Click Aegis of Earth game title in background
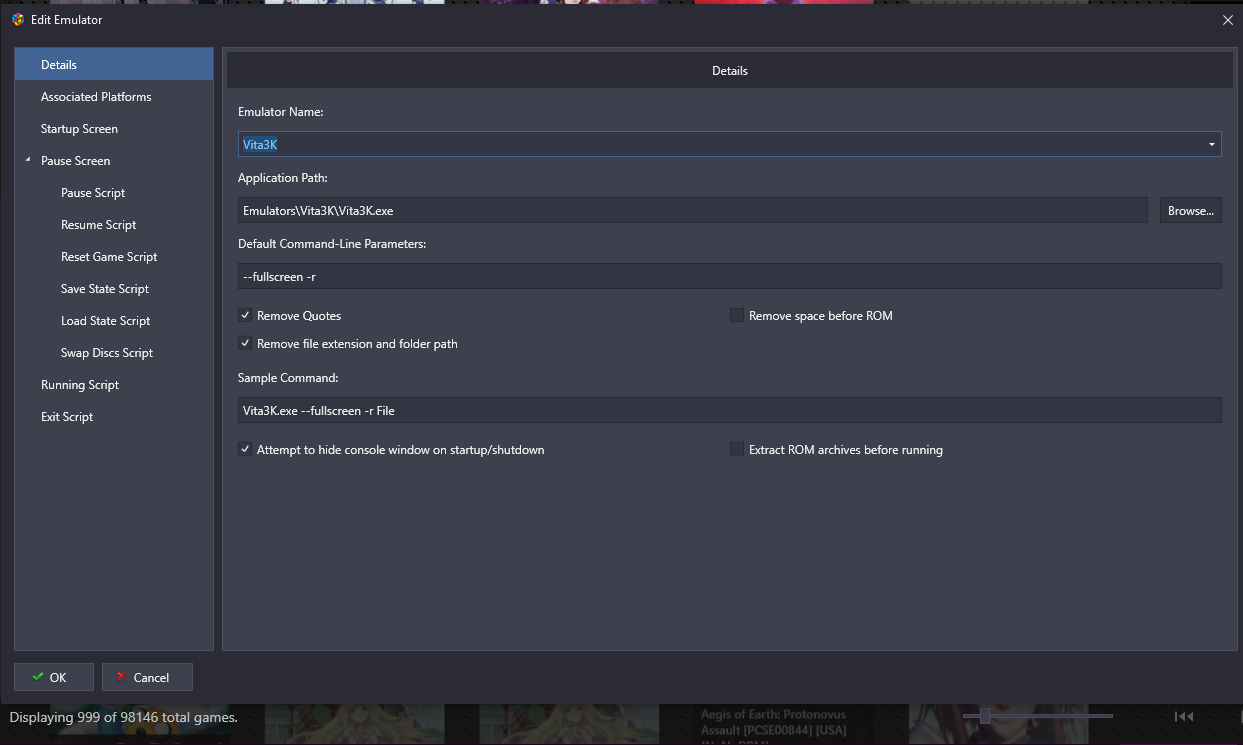 [773, 723]
